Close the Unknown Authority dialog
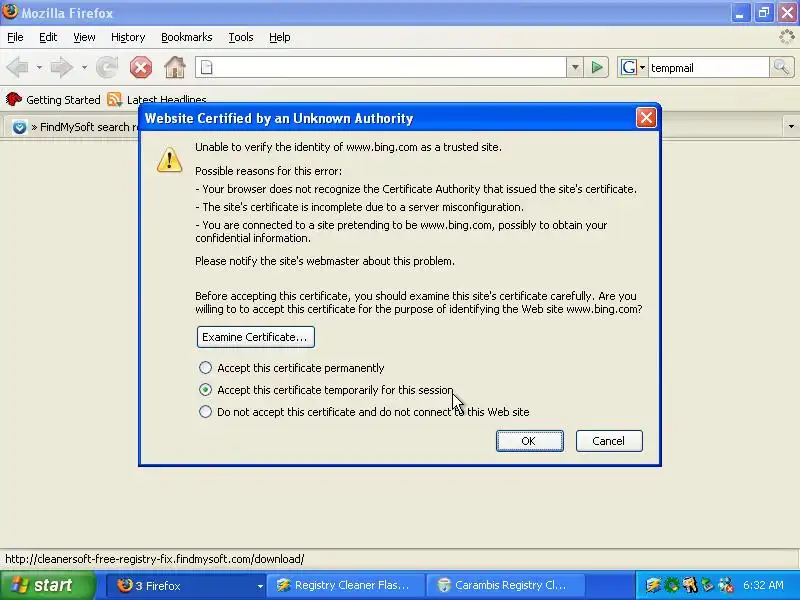The image size is (800, 600). (x=646, y=118)
